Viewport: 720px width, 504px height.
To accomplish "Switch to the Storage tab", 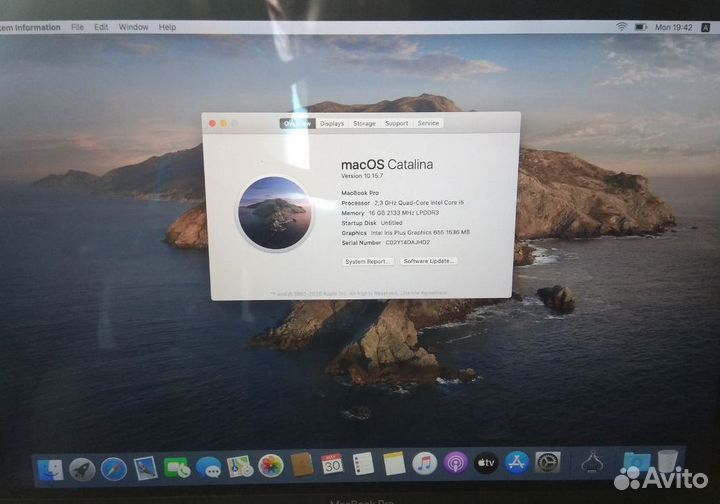I will coord(365,123).
